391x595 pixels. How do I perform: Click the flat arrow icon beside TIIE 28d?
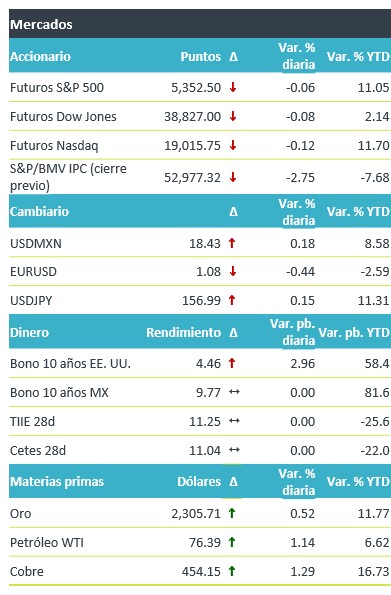point(234,421)
